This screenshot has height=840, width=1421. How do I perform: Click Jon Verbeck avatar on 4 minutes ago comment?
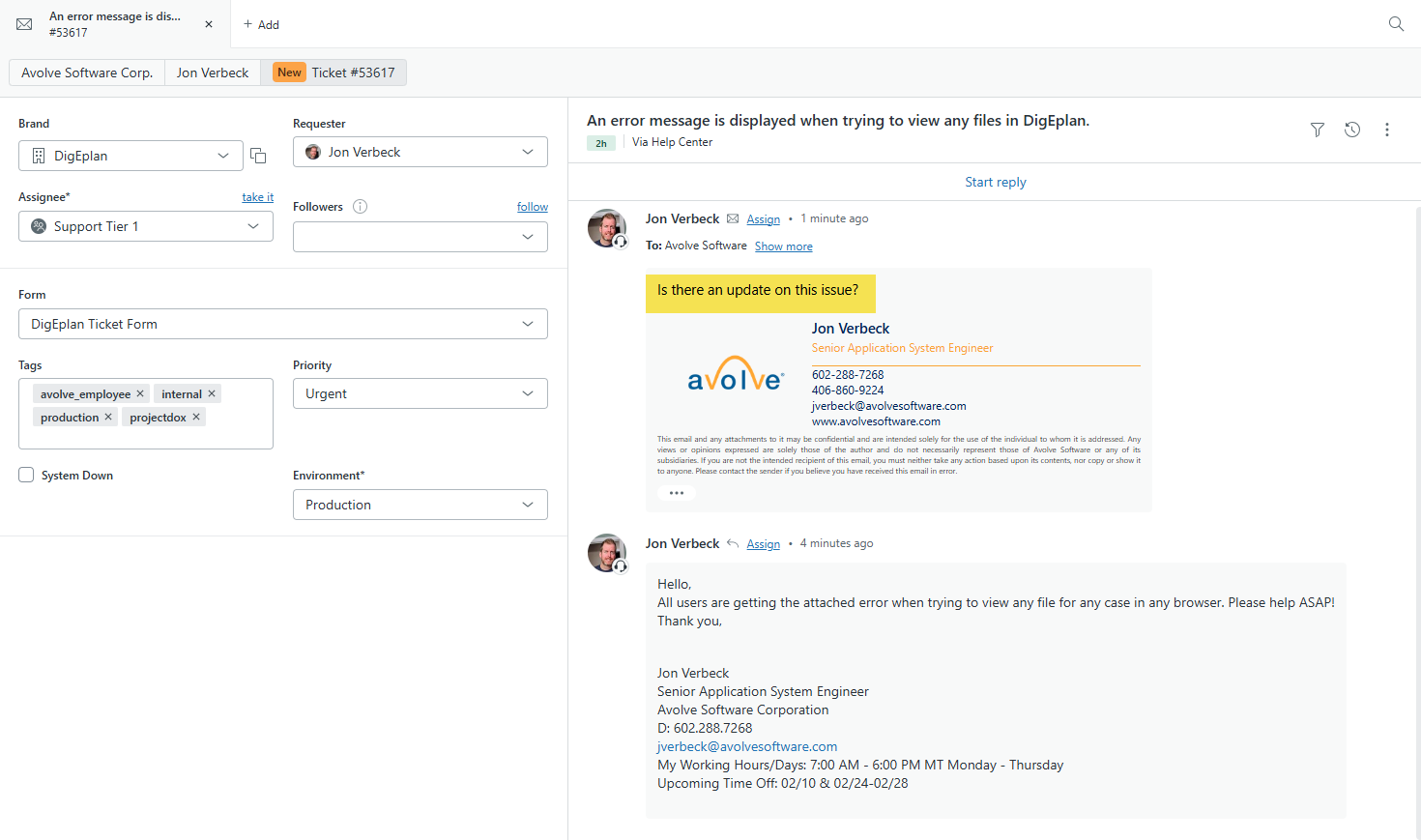tap(607, 553)
